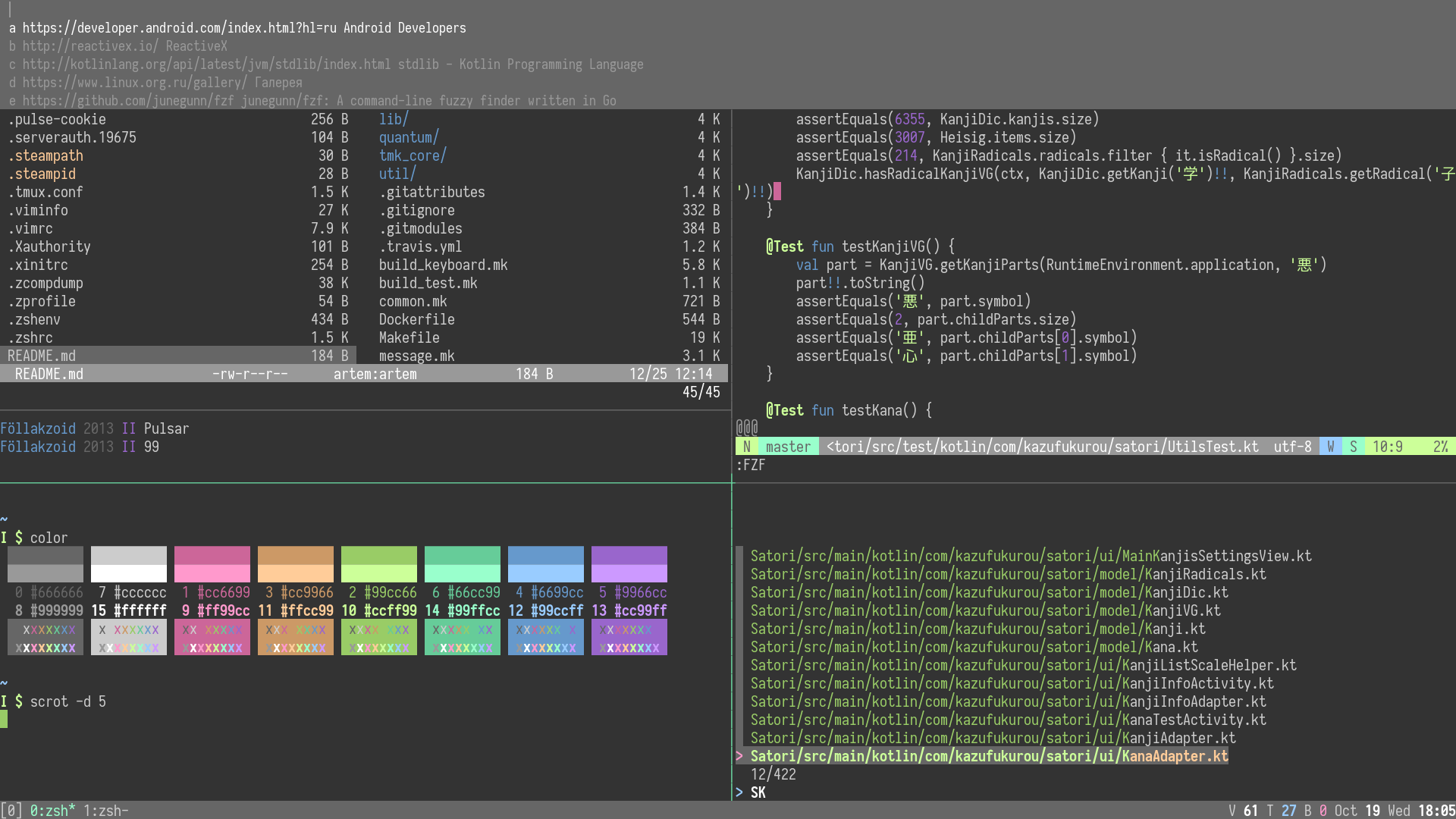Image resolution: width=1456 pixels, height=819 pixels.
Task: Open the tmk_core/ directory
Action: [x=412, y=155]
